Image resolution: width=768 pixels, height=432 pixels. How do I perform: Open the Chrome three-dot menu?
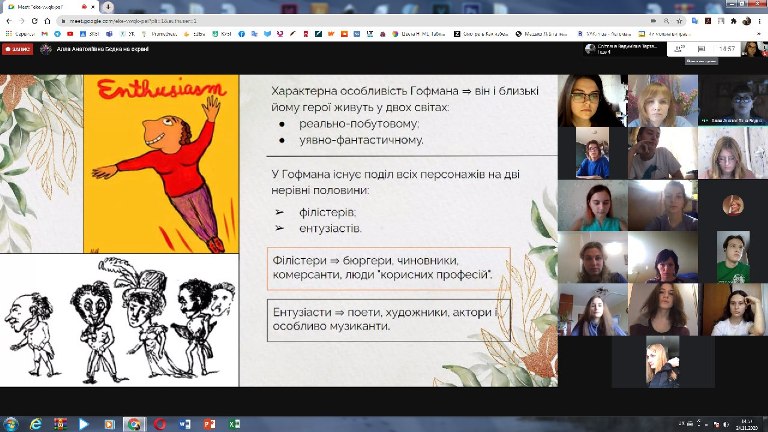pyautogui.click(x=759, y=21)
